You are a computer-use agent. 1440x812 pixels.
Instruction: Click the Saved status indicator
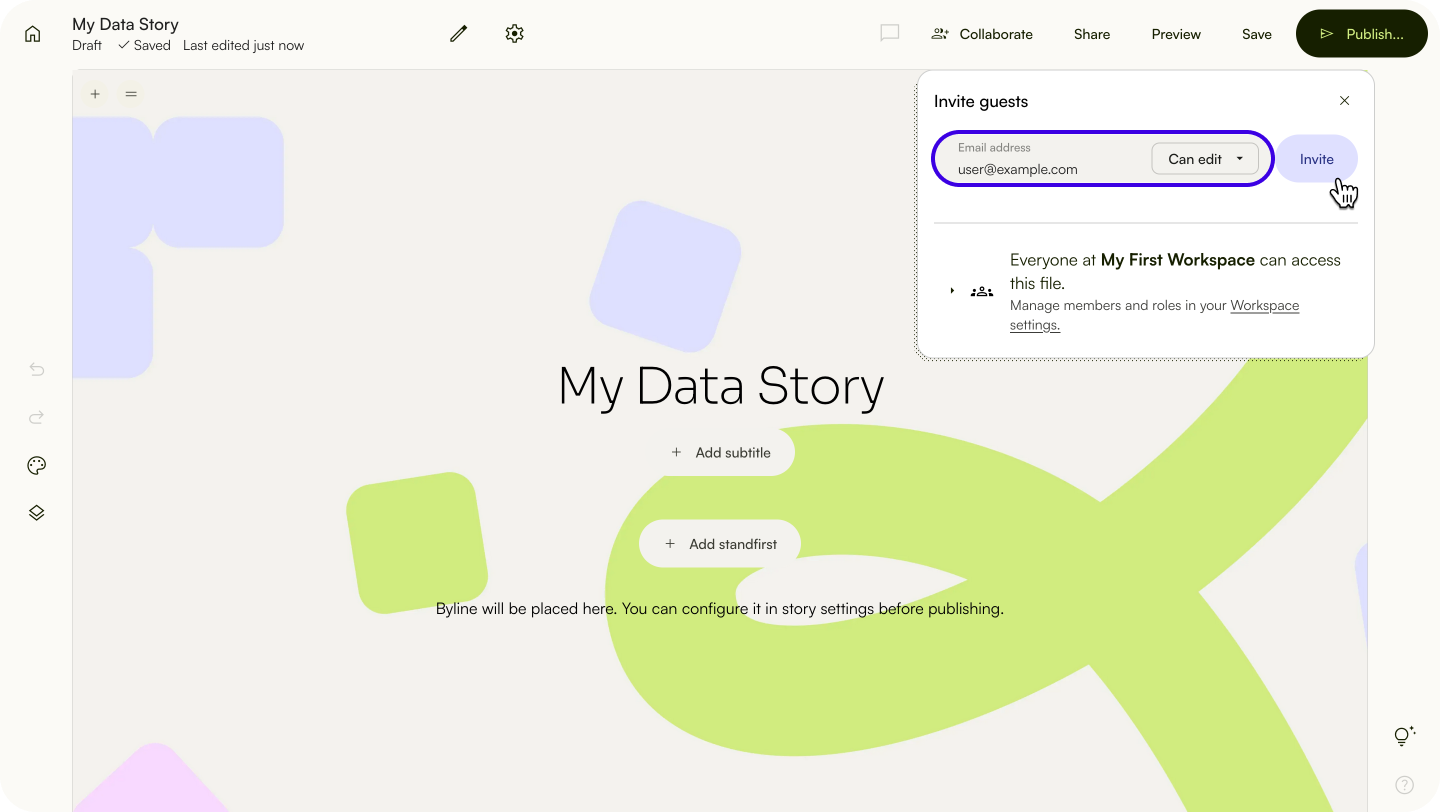(x=144, y=46)
